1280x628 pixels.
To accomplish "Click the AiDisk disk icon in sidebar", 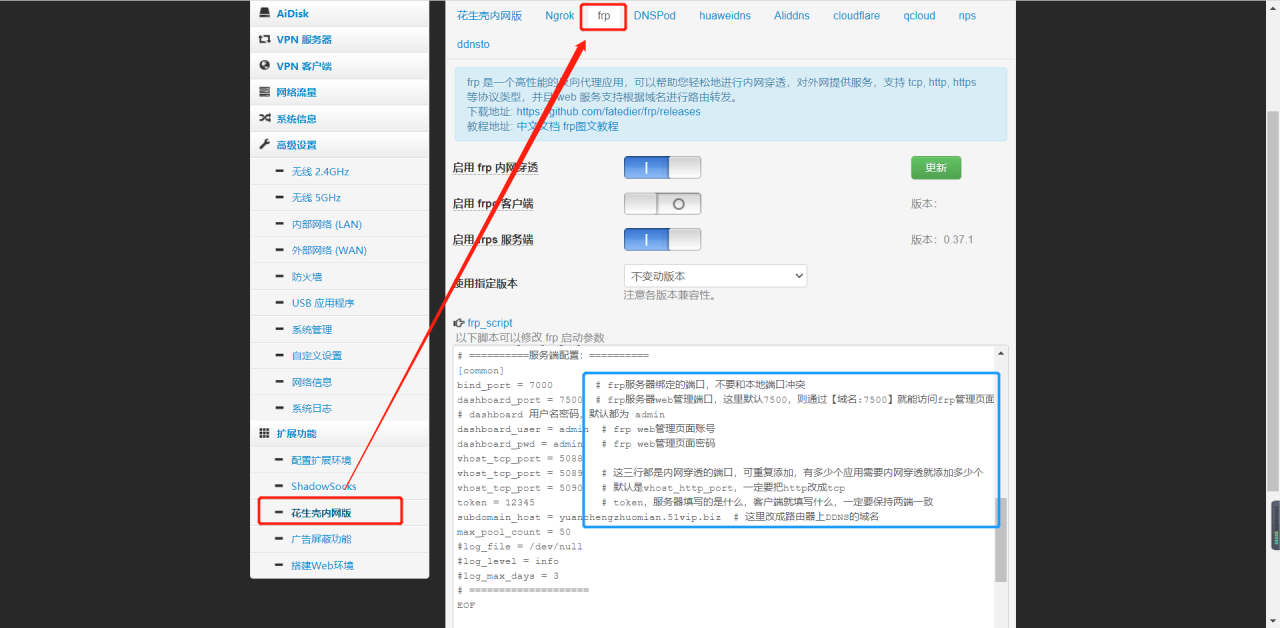I will [x=265, y=13].
